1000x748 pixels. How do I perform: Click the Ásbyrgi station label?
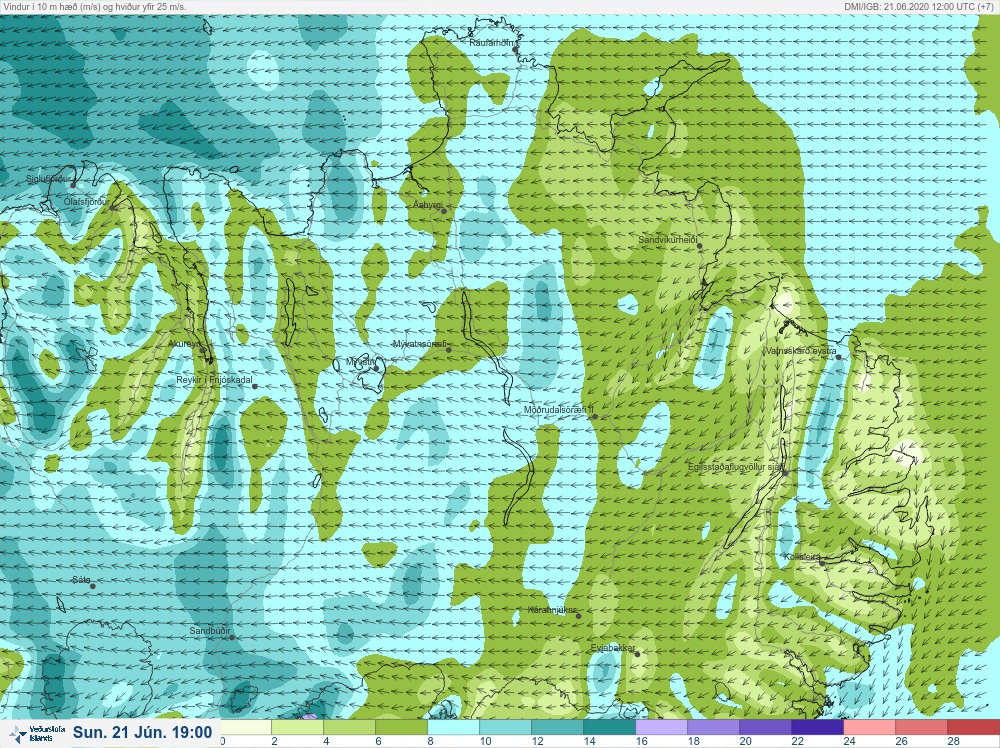point(427,205)
